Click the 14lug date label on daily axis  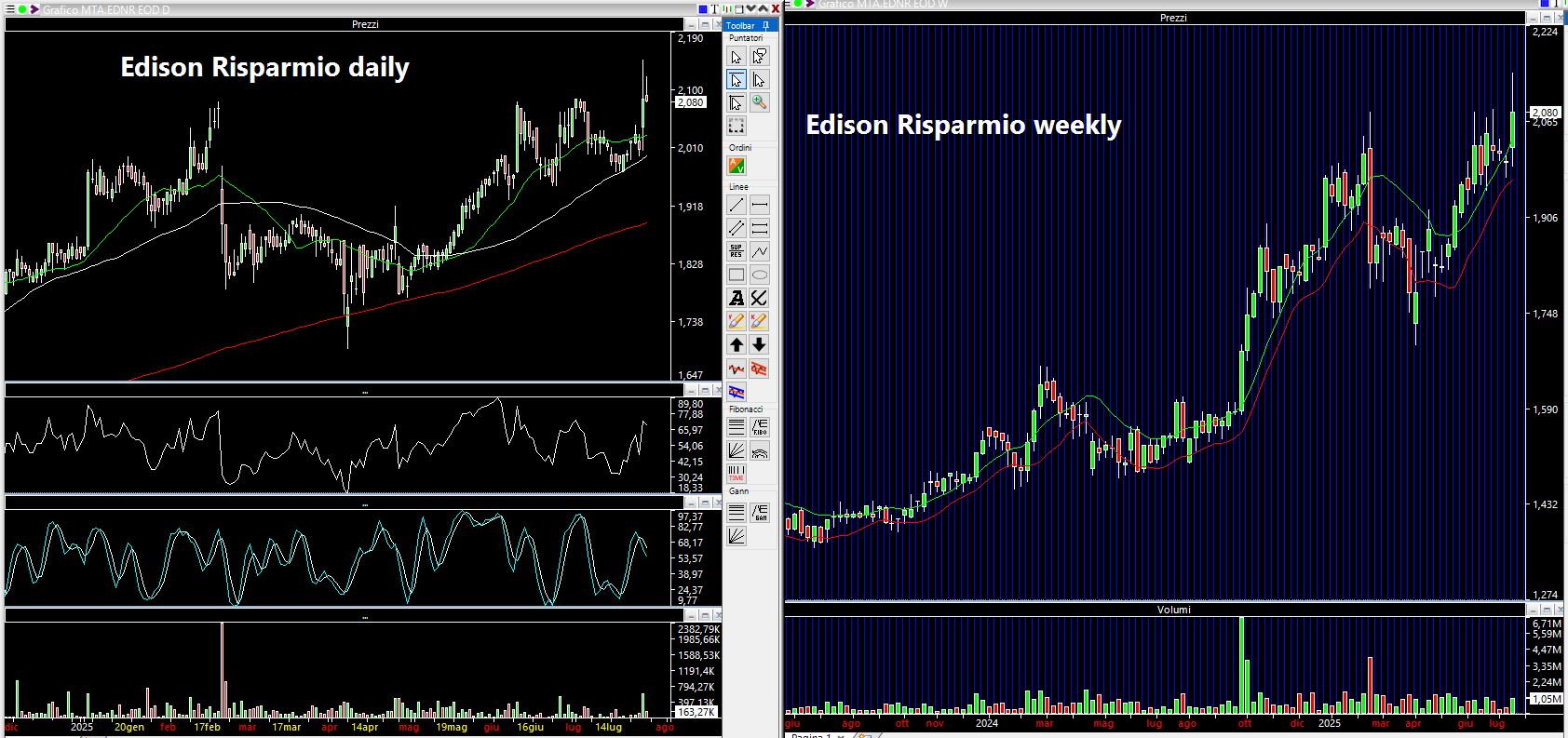click(608, 728)
